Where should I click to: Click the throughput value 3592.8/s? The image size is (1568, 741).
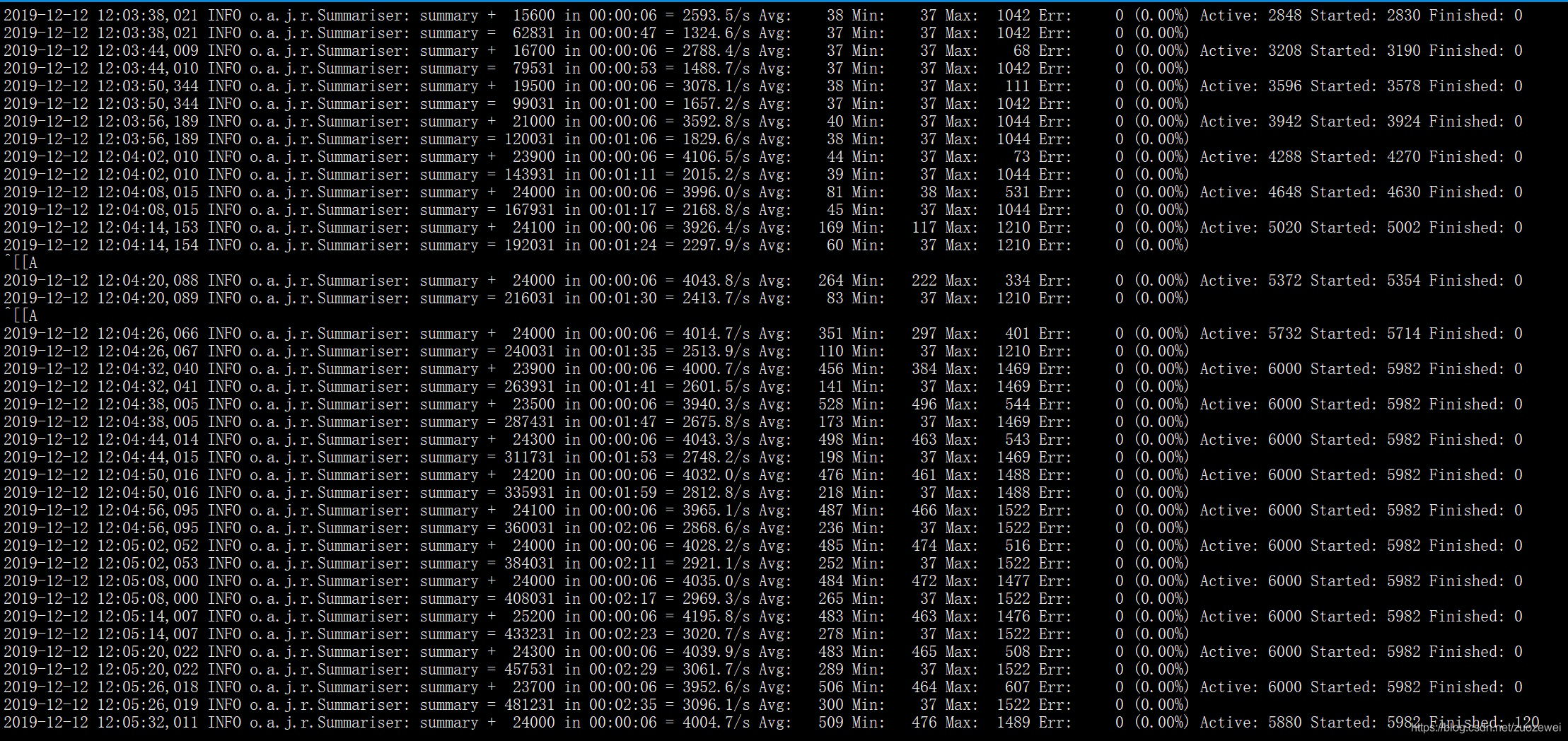coord(716,122)
